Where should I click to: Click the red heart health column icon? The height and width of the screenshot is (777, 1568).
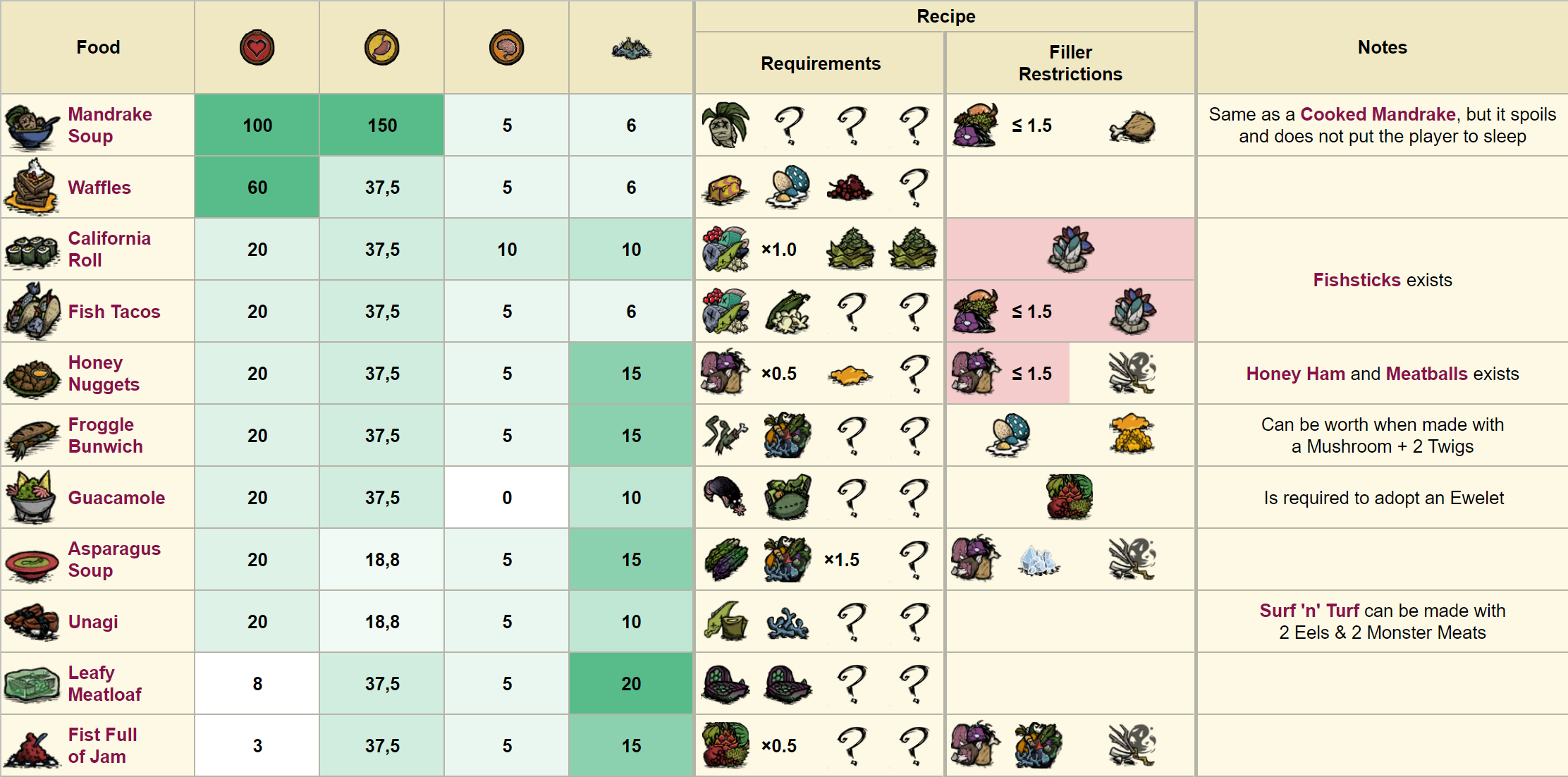point(257,48)
